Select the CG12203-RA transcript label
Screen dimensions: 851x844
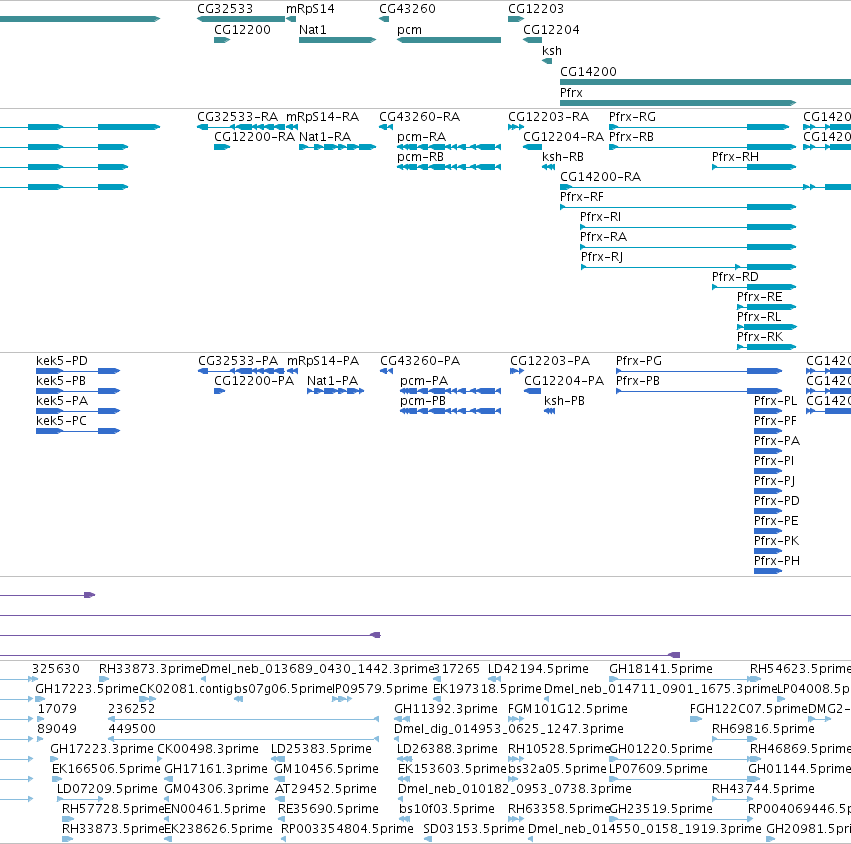coord(548,117)
